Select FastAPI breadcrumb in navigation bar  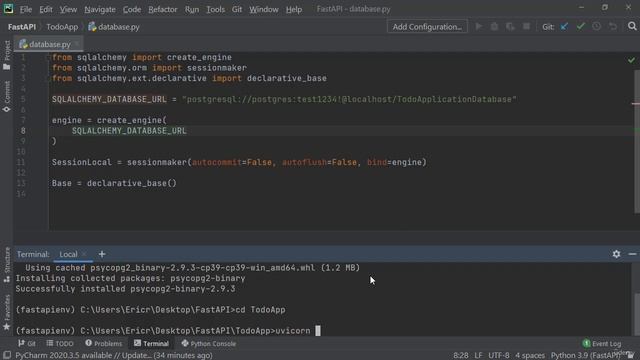(22, 27)
